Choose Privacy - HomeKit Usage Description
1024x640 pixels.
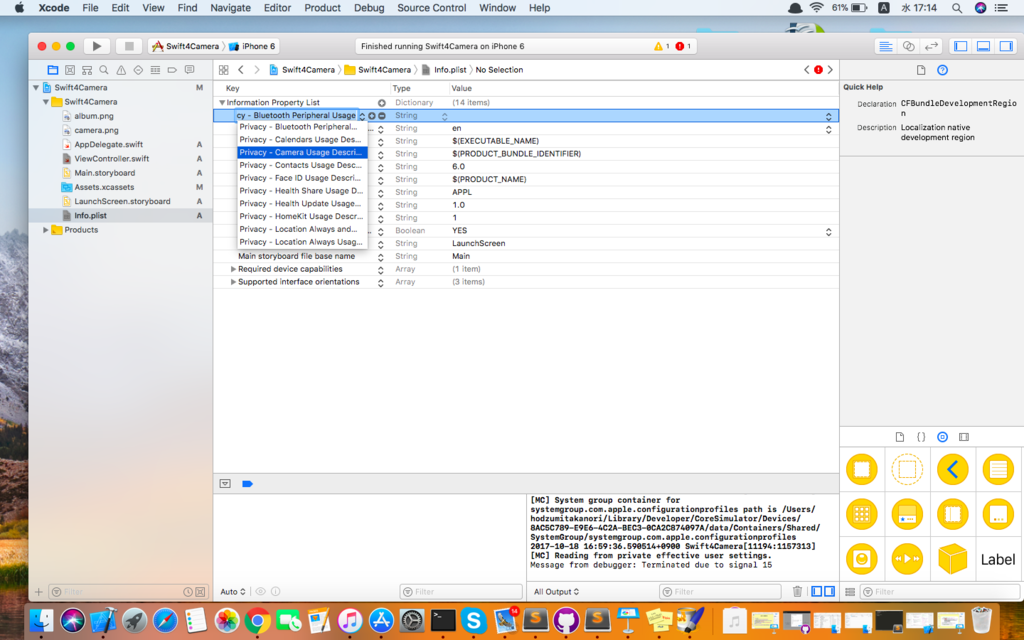(302, 216)
